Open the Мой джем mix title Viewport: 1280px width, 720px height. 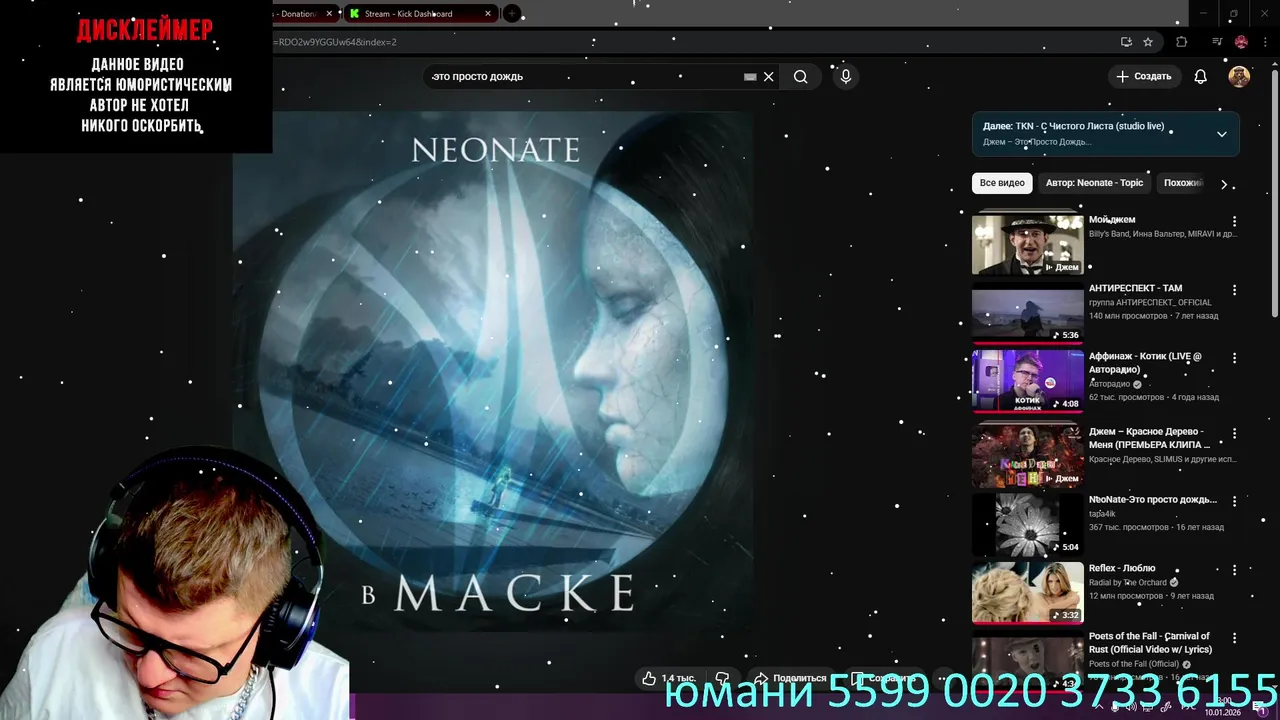pos(1112,219)
